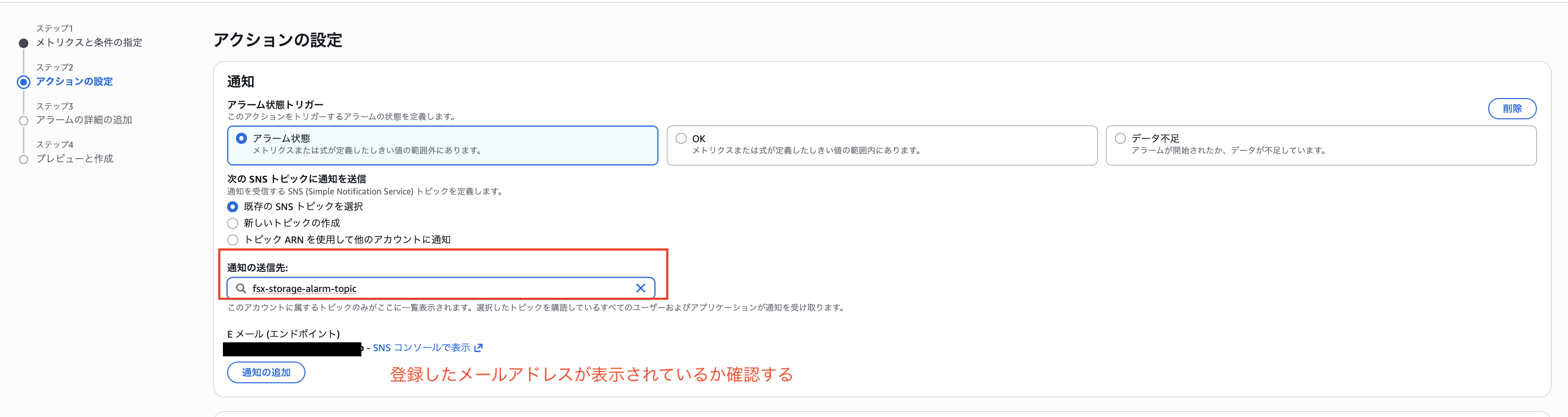Click the external link icon beside SNS console
This screenshot has width=1568, height=417.
(x=479, y=347)
